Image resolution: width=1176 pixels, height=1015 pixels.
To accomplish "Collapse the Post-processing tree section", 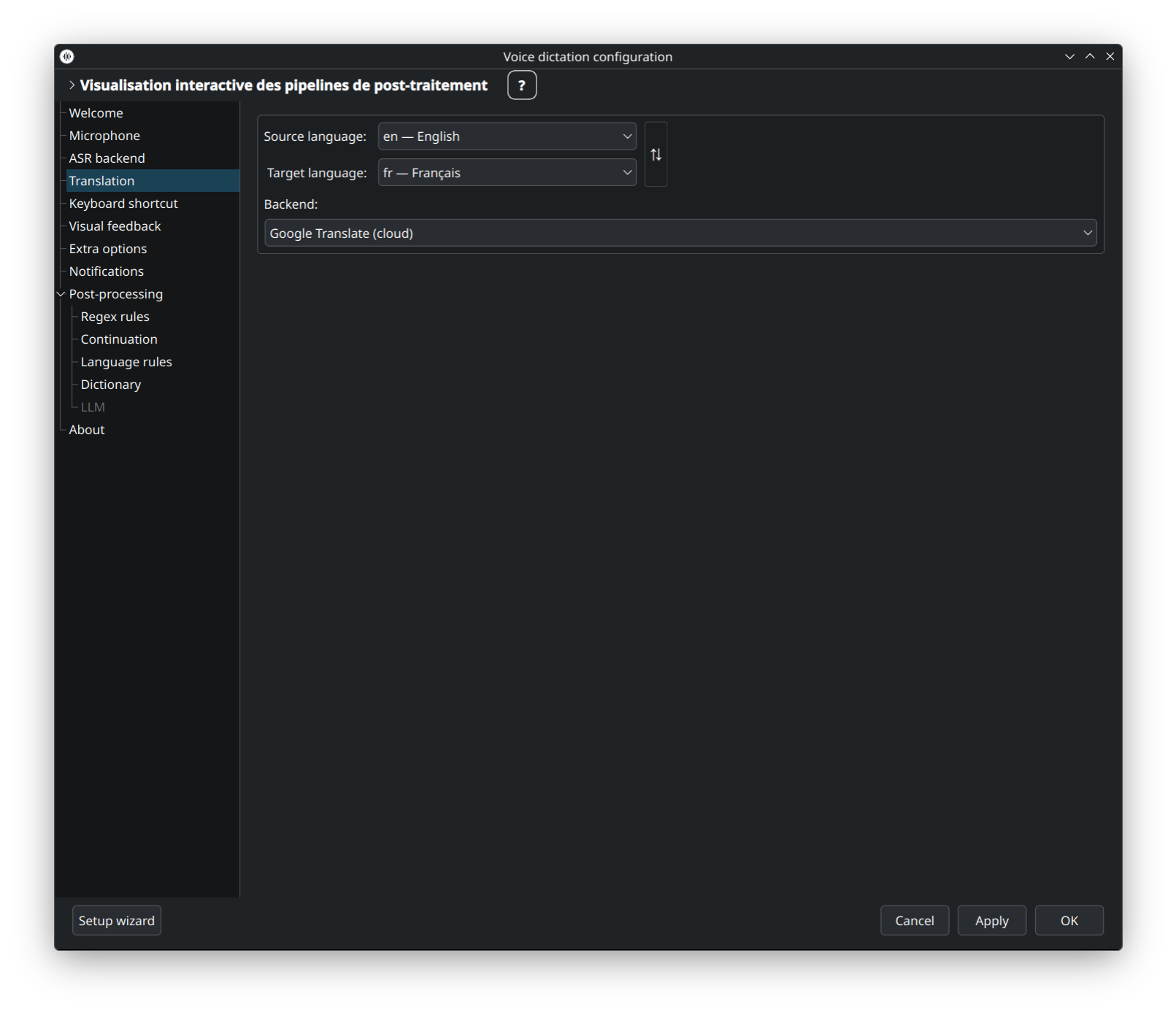I will click(61, 294).
